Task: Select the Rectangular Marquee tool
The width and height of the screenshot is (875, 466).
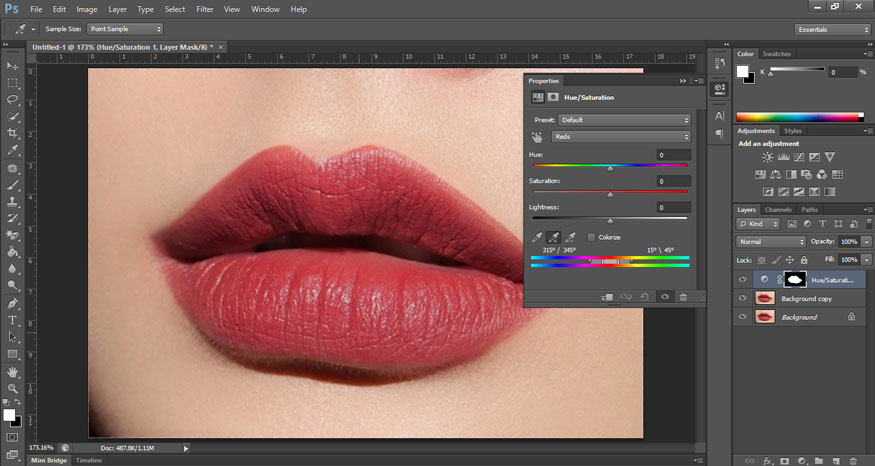Action: (x=12, y=83)
